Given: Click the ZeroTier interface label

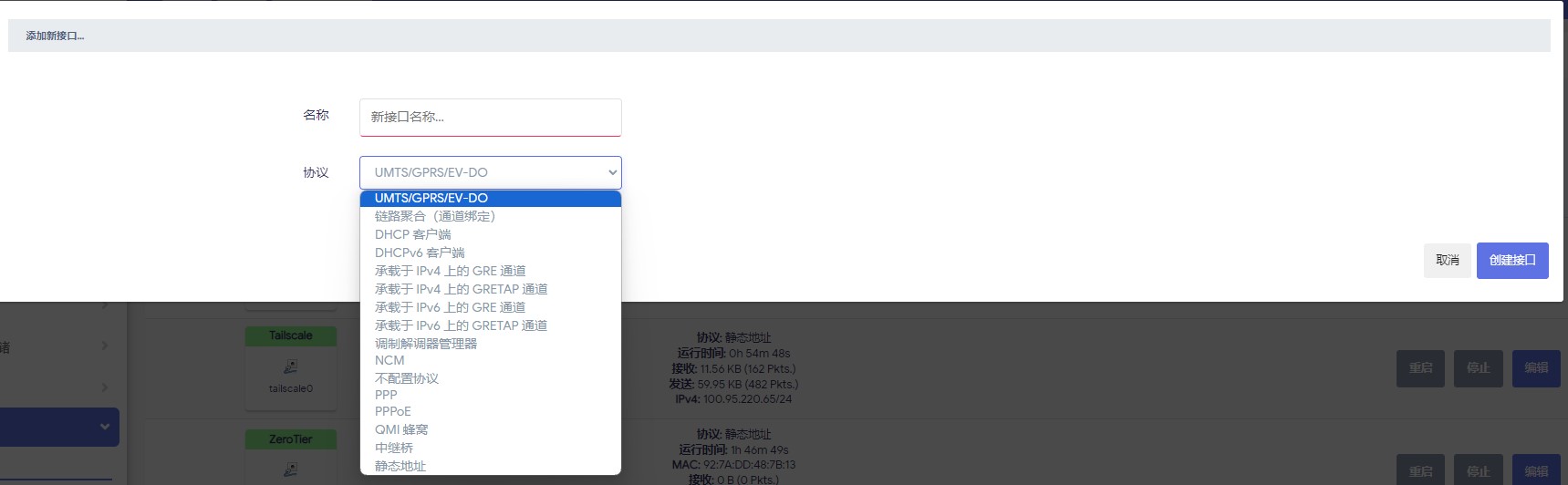Looking at the screenshot, I should [x=291, y=439].
